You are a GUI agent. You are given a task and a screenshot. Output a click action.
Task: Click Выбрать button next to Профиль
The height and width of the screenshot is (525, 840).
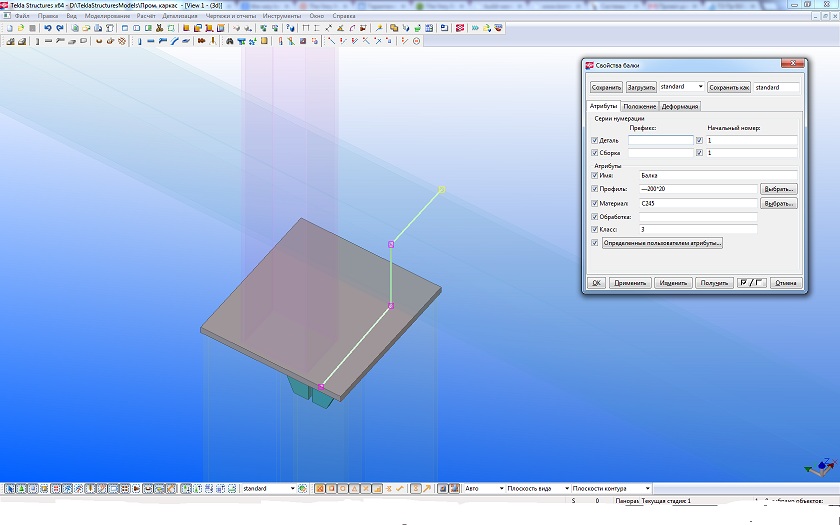pyautogui.click(x=779, y=189)
